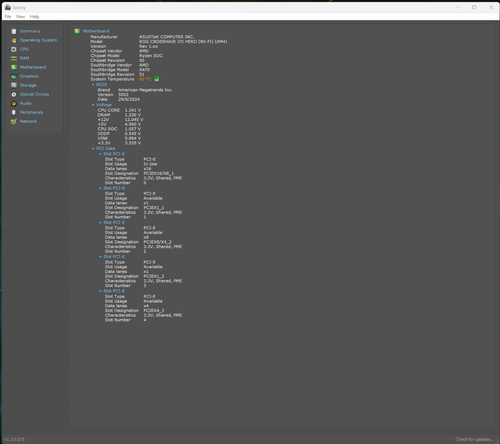The width and height of the screenshot is (500, 444).
Task: Collapse the PCI Data tree
Action: (93, 148)
